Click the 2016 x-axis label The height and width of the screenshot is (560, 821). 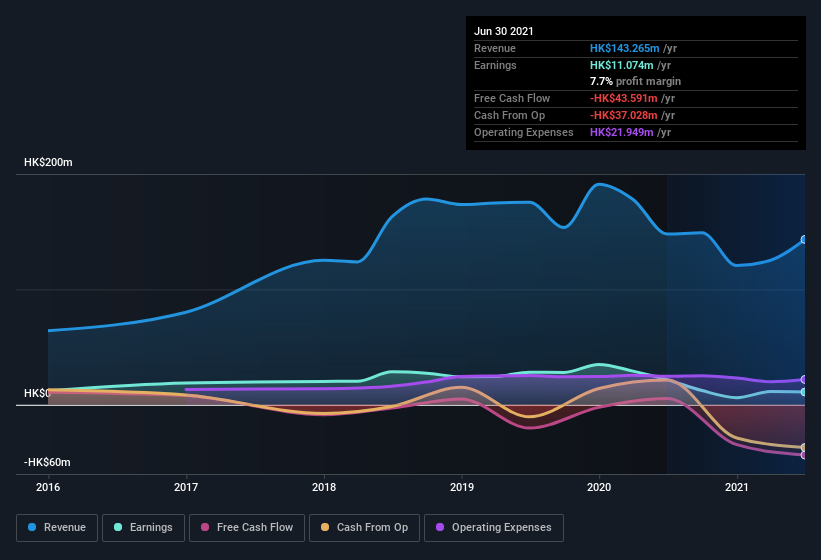(48, 487)
